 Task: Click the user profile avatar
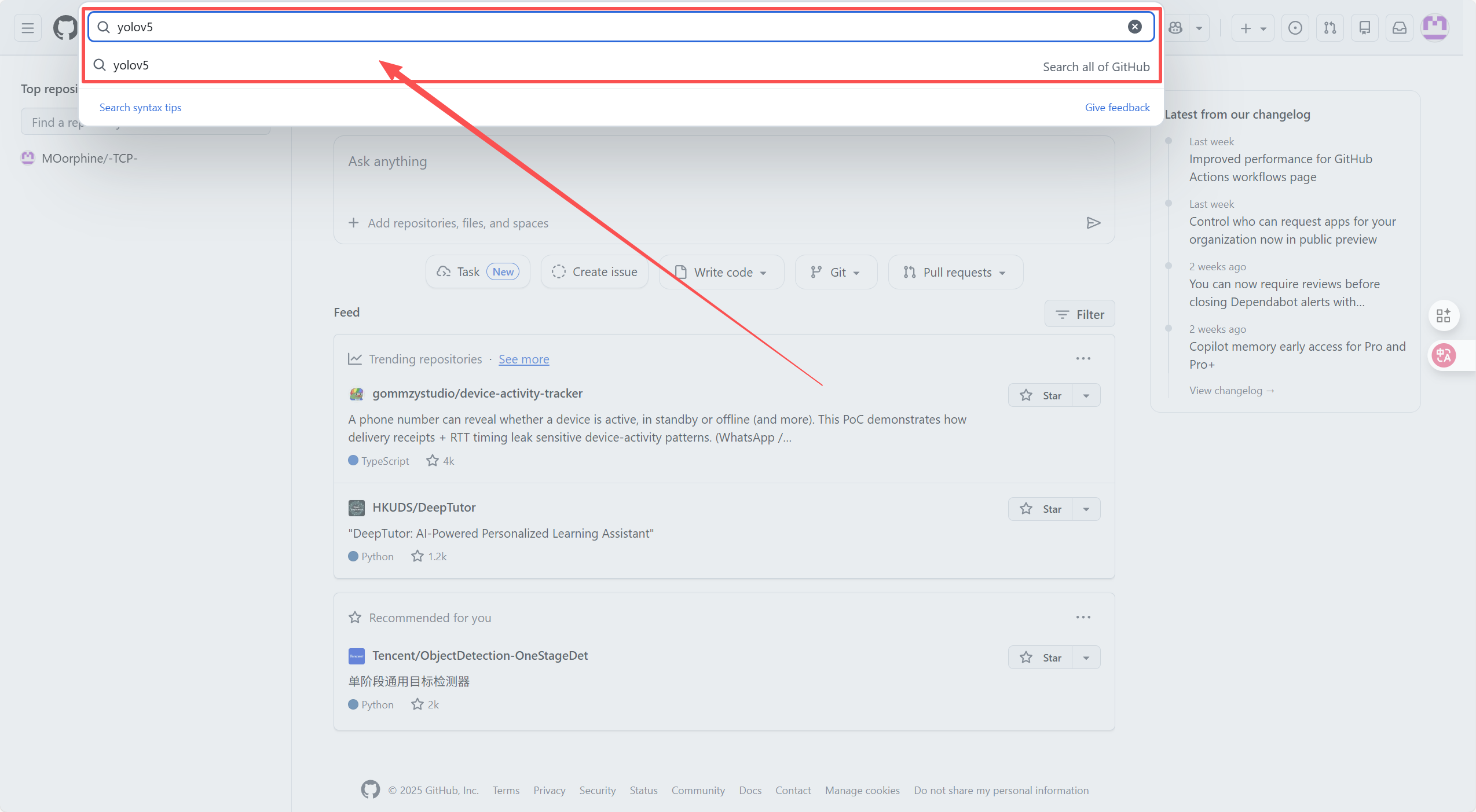(1434, 28)
